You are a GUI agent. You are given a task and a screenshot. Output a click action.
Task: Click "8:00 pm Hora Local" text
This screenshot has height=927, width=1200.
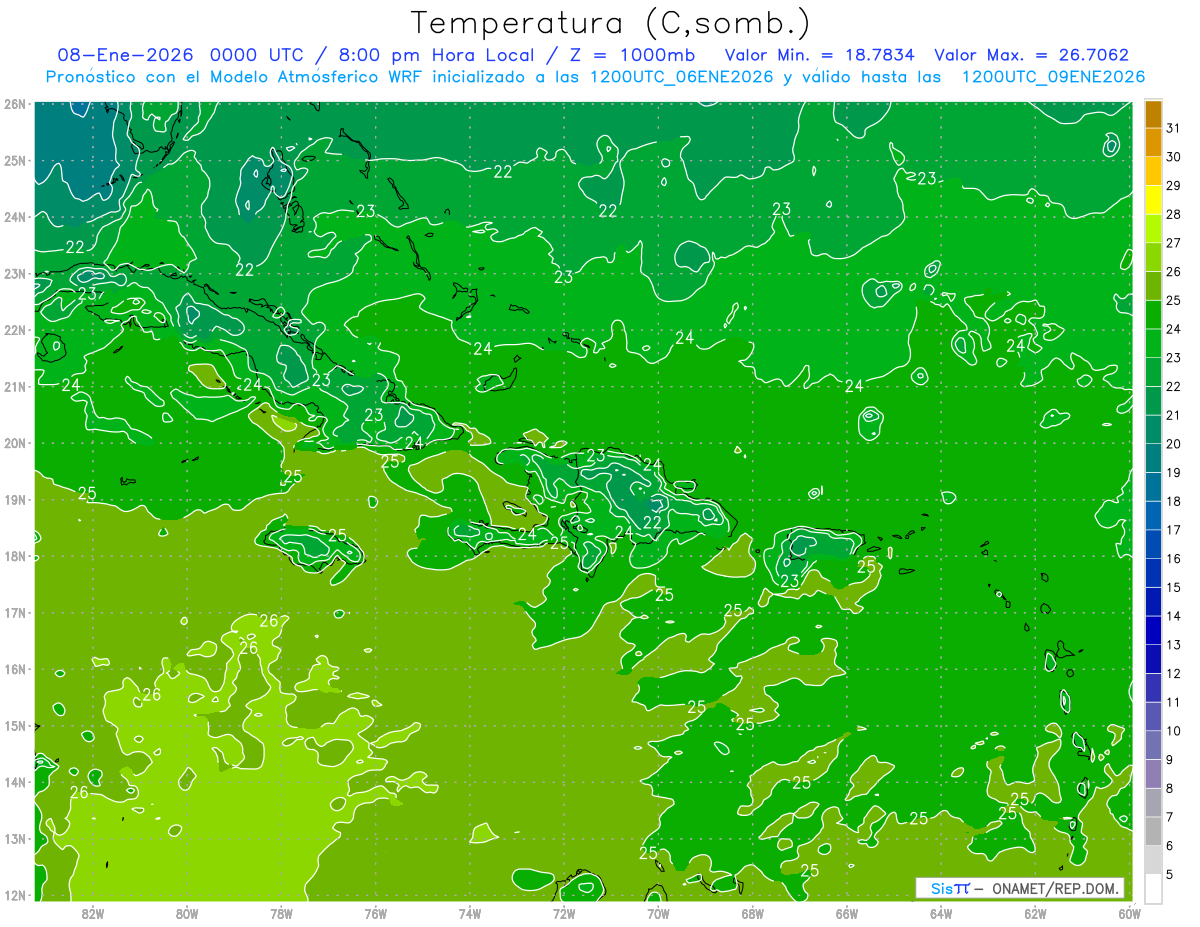click(436, 55)
